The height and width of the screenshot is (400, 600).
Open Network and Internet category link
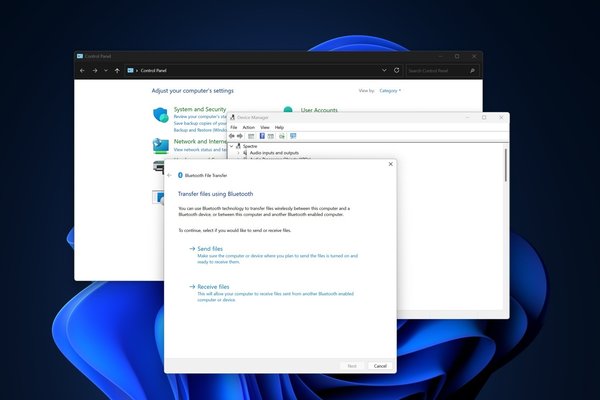coord(200,141)
